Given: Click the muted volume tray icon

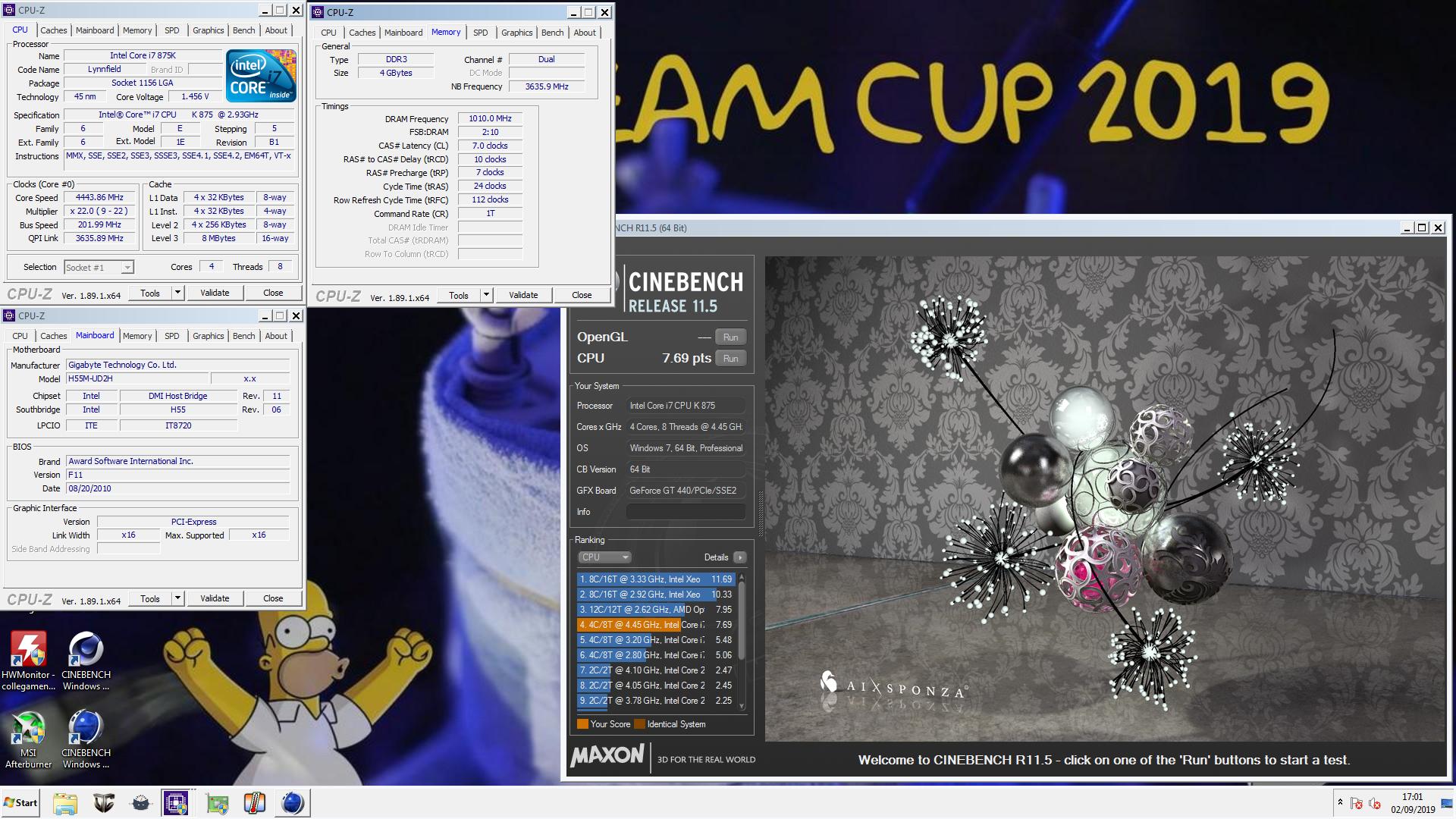Looking at the screenshot, I should (x=1375, y=803).
